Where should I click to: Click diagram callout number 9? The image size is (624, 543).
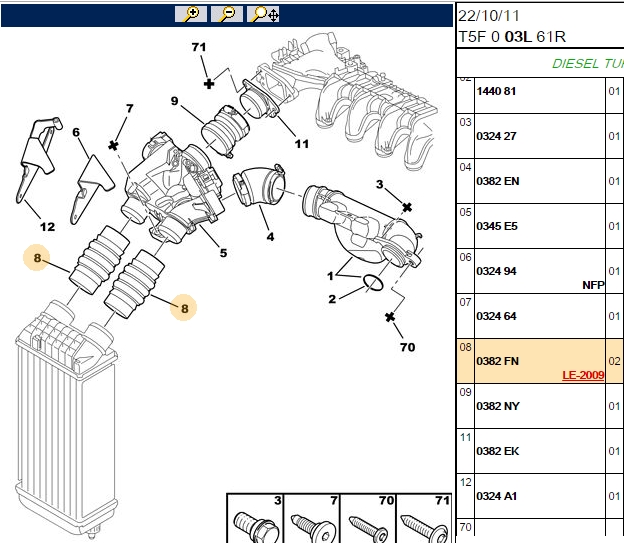[x=174, y=101]
